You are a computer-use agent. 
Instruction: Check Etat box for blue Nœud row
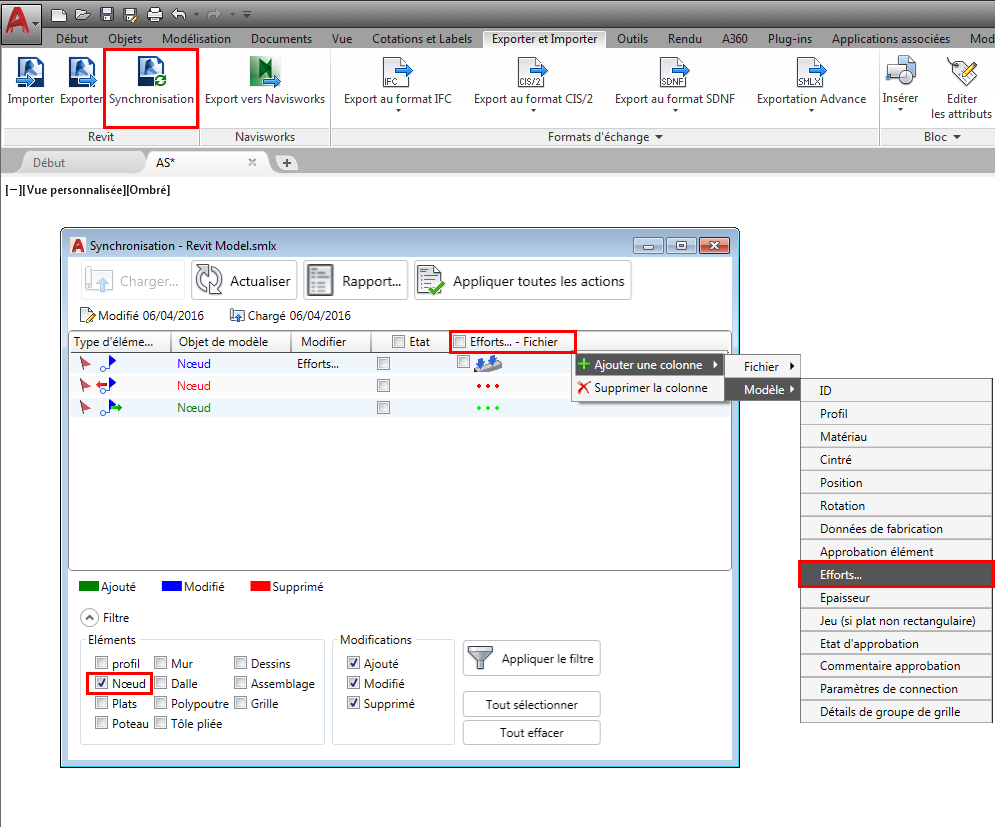tap(383, 364)
